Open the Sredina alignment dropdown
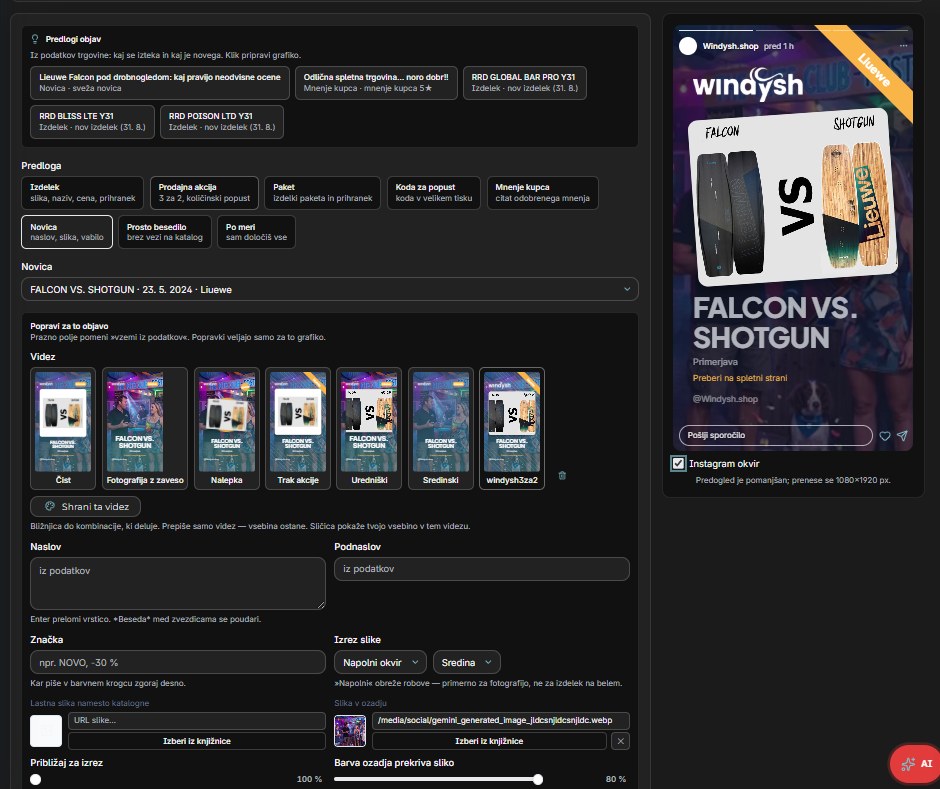The height and width of the screenshot is (789, 940). point(466,662)
